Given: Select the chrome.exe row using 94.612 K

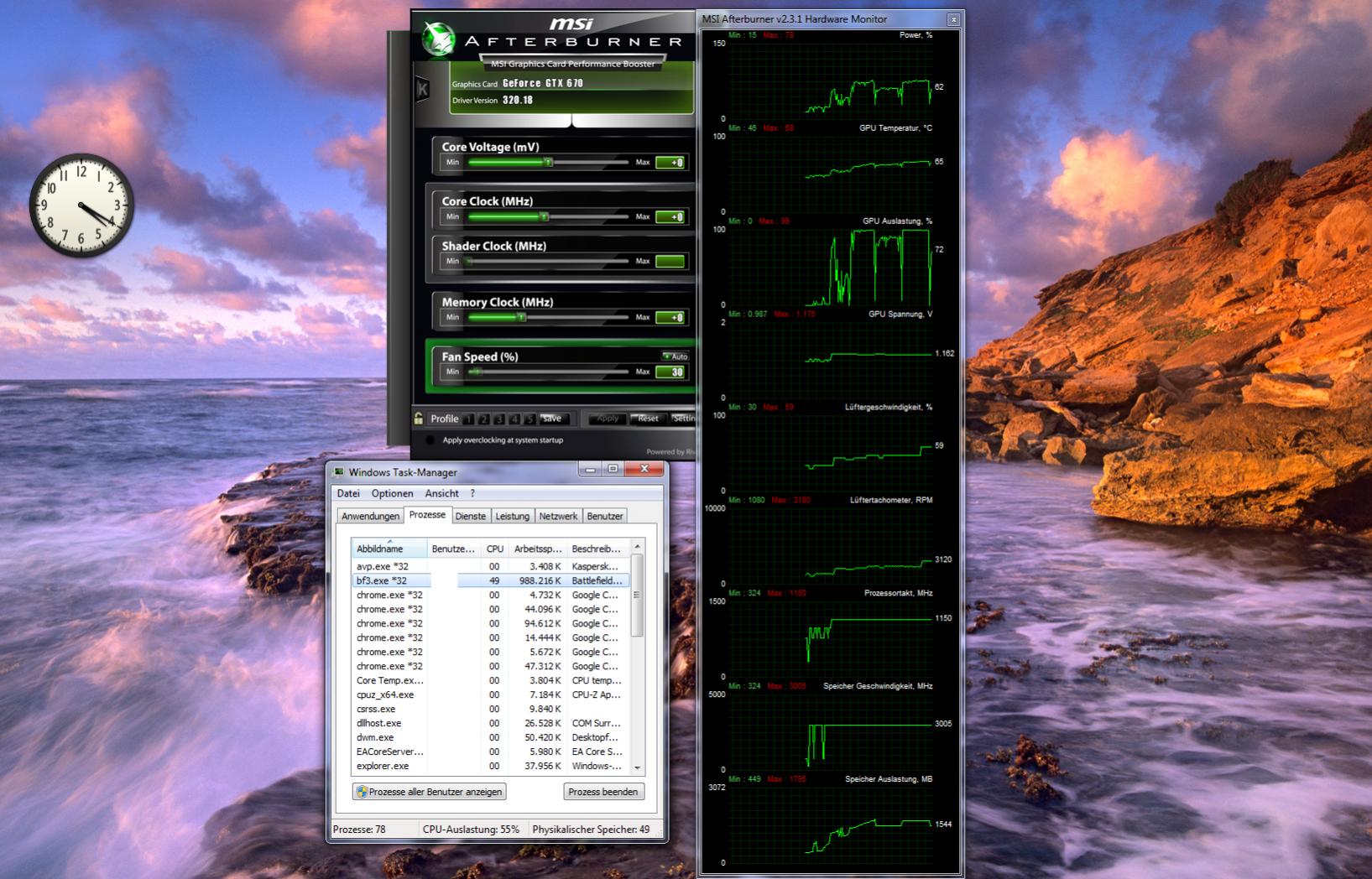Looking at the screenshot, I should 490,623.
